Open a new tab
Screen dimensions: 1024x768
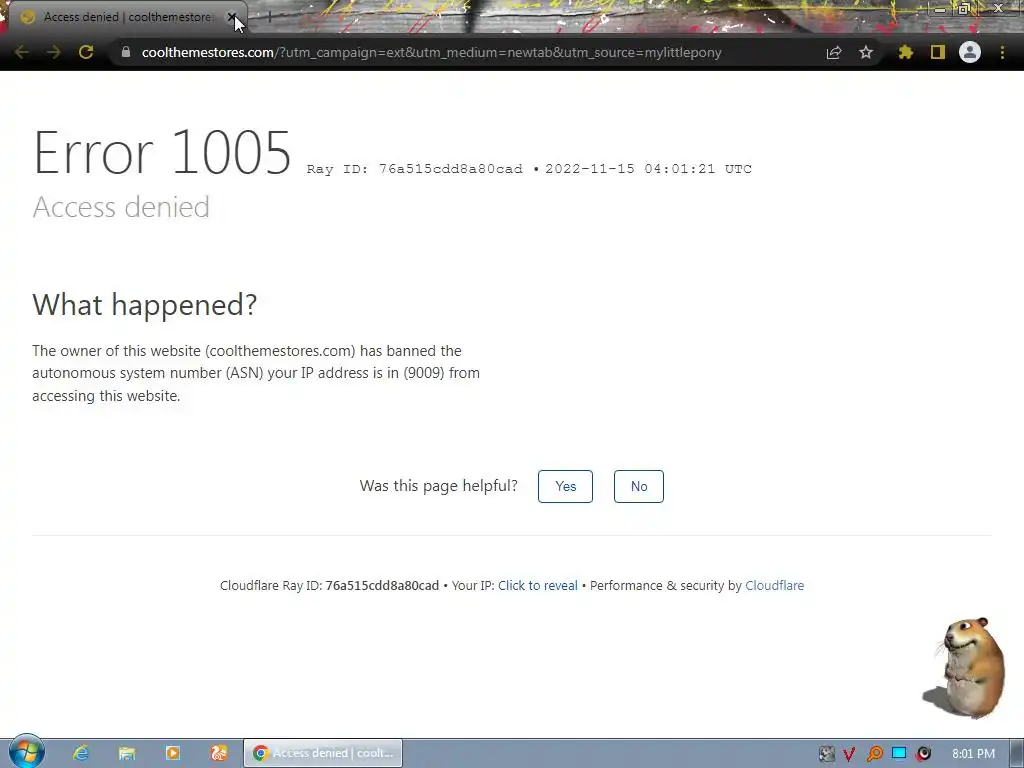click(x=269, y=18)
